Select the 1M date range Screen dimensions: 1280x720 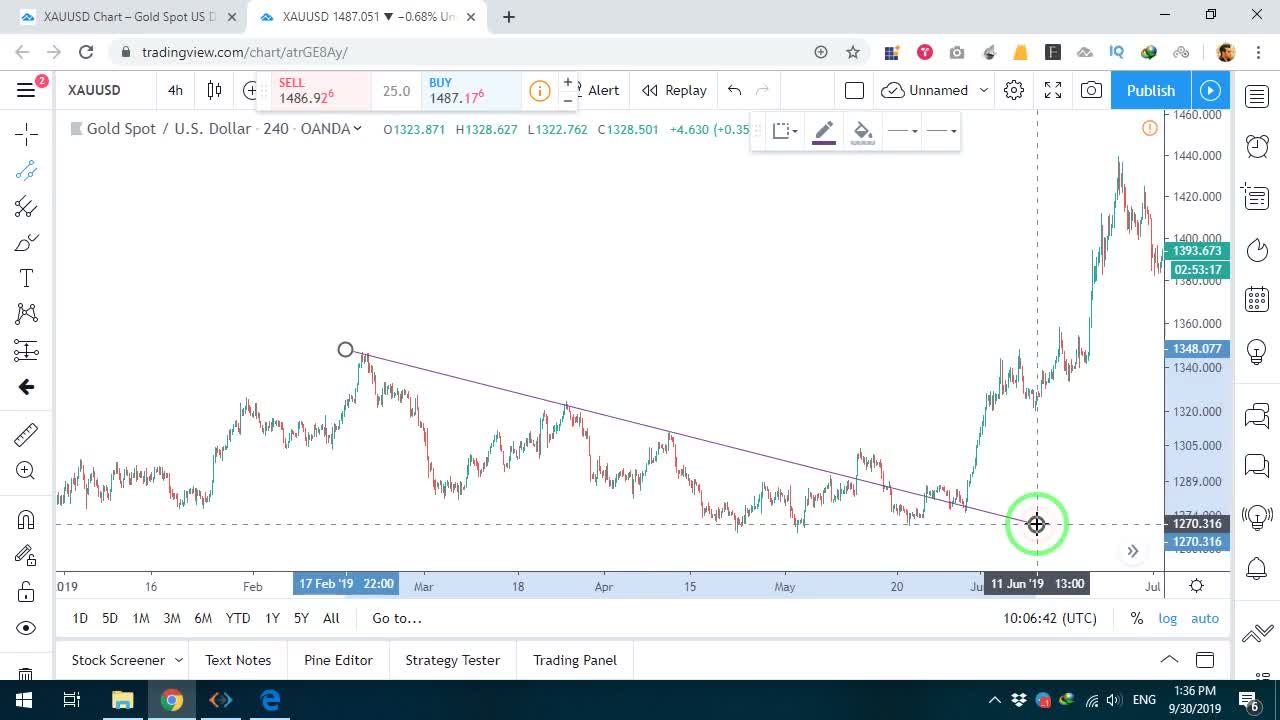[141, 618]
